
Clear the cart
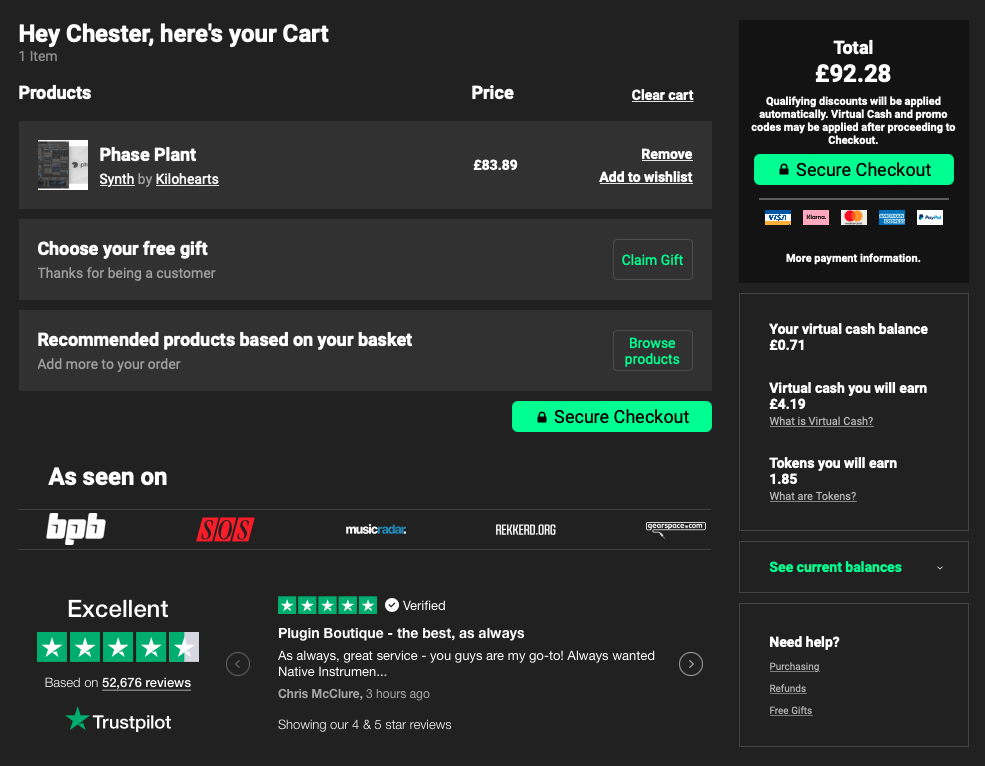pos(662,95)
